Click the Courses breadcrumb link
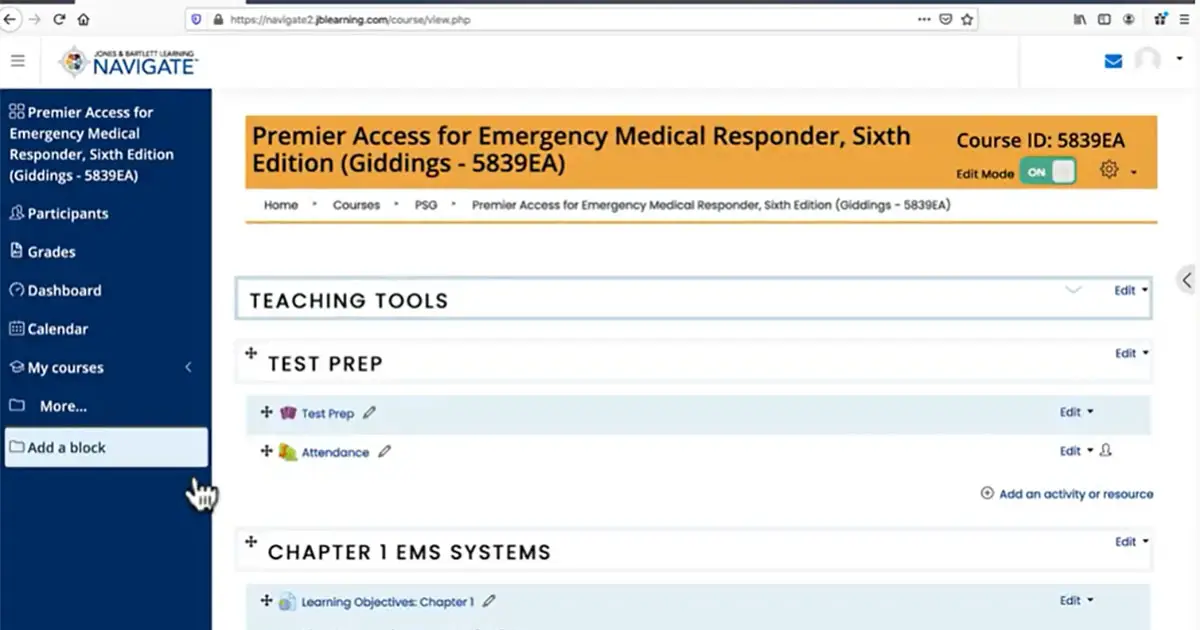 tap(356, 205)
